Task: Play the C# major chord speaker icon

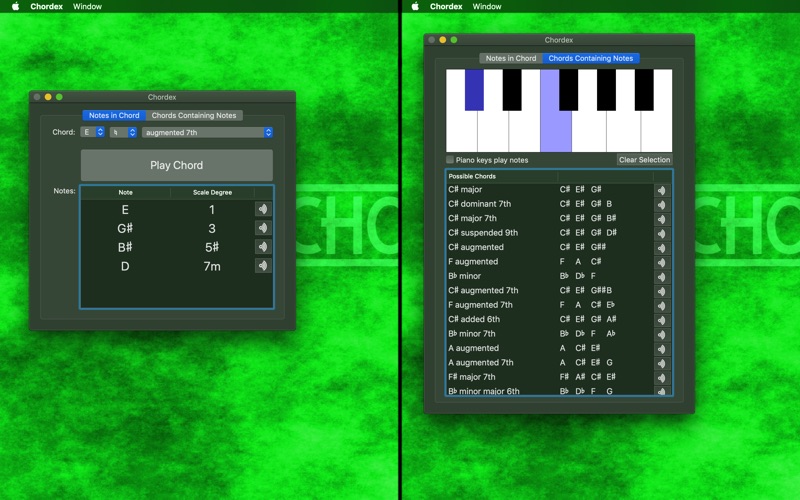Action: pos(662,190)
